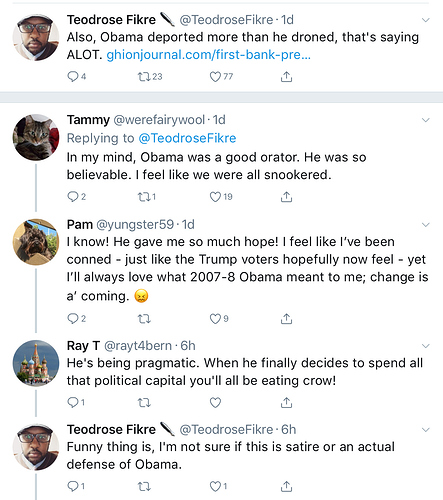Open Ray T's profile picture

(36, 363)
